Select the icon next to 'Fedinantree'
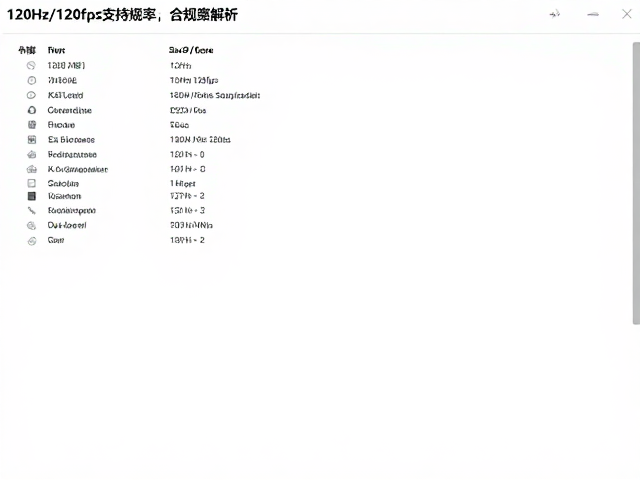Screen dimensions: 640x480 coord(32,155)
